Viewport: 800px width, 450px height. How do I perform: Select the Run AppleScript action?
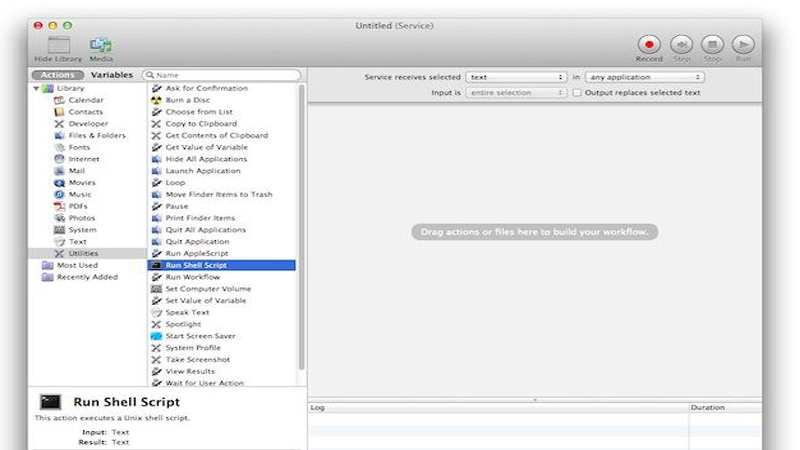click(x=197, y=253)
